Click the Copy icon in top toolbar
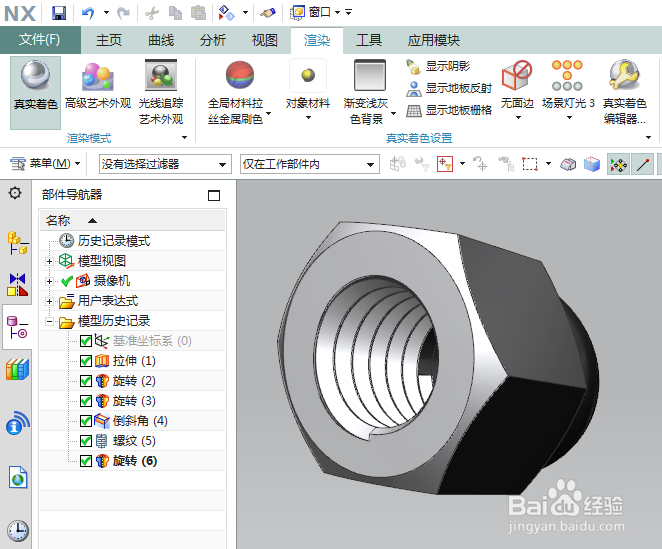The image size is (662, 549). click(x=175, y=13)
